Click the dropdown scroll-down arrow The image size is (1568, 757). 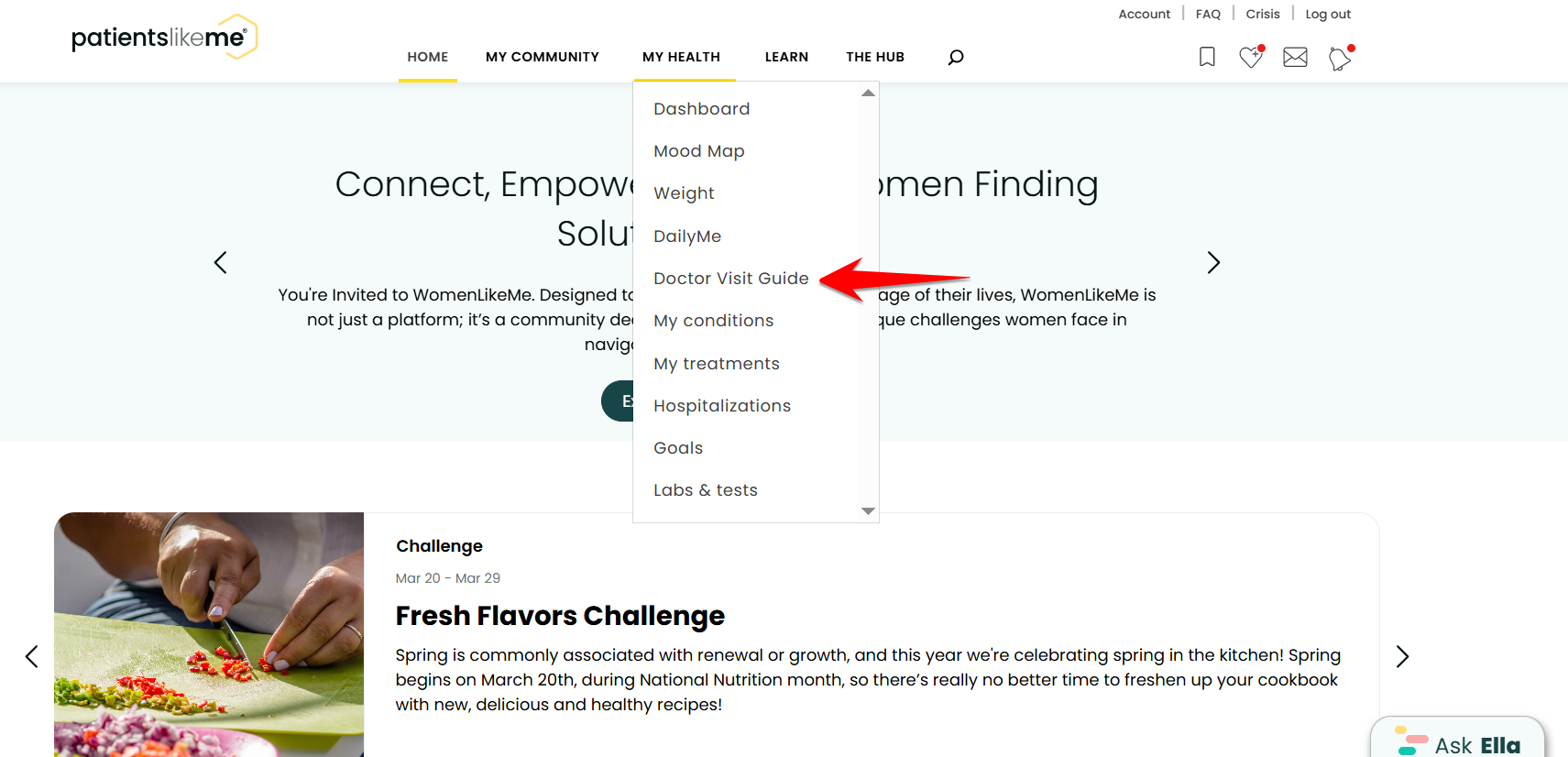(868, 511)
